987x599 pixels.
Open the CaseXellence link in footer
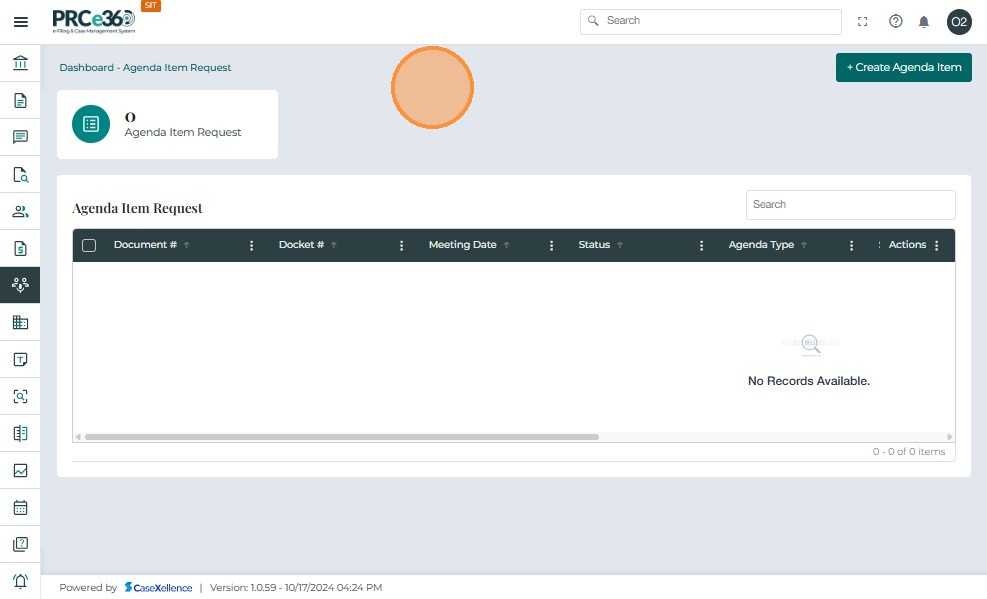(x=158, y=588)
